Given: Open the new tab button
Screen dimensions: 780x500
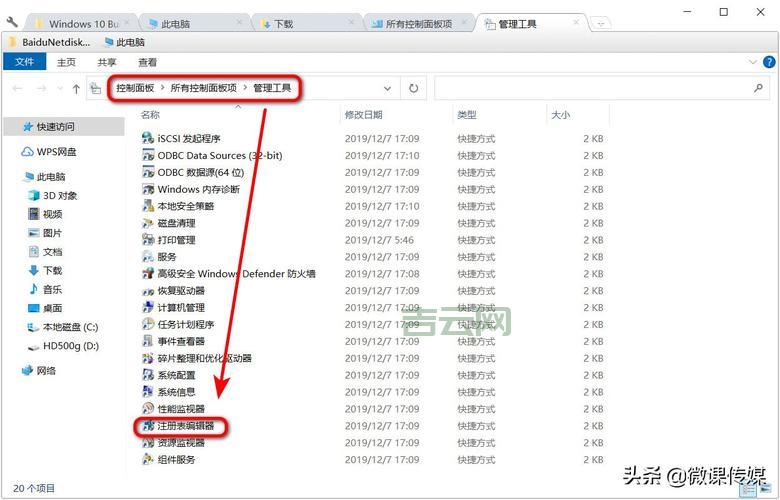Looking at the screenshot, I should pos(600,23).
